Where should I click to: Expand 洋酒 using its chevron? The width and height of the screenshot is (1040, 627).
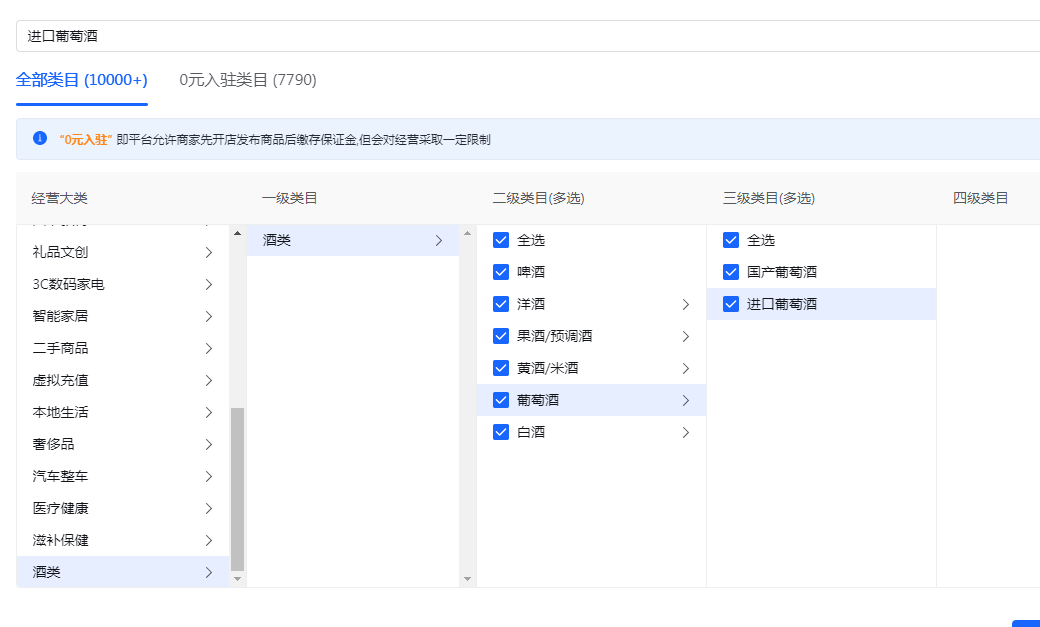(686, 303)
